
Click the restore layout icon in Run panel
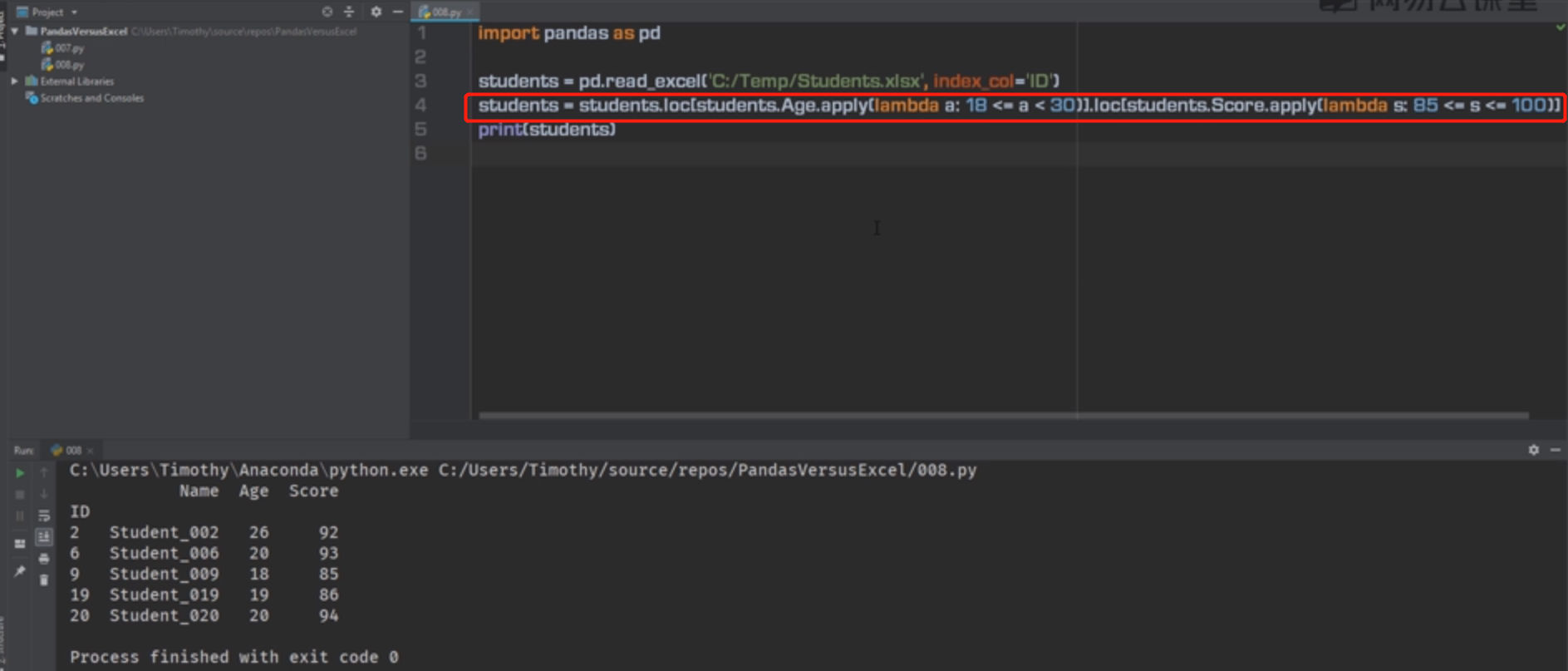20,544
